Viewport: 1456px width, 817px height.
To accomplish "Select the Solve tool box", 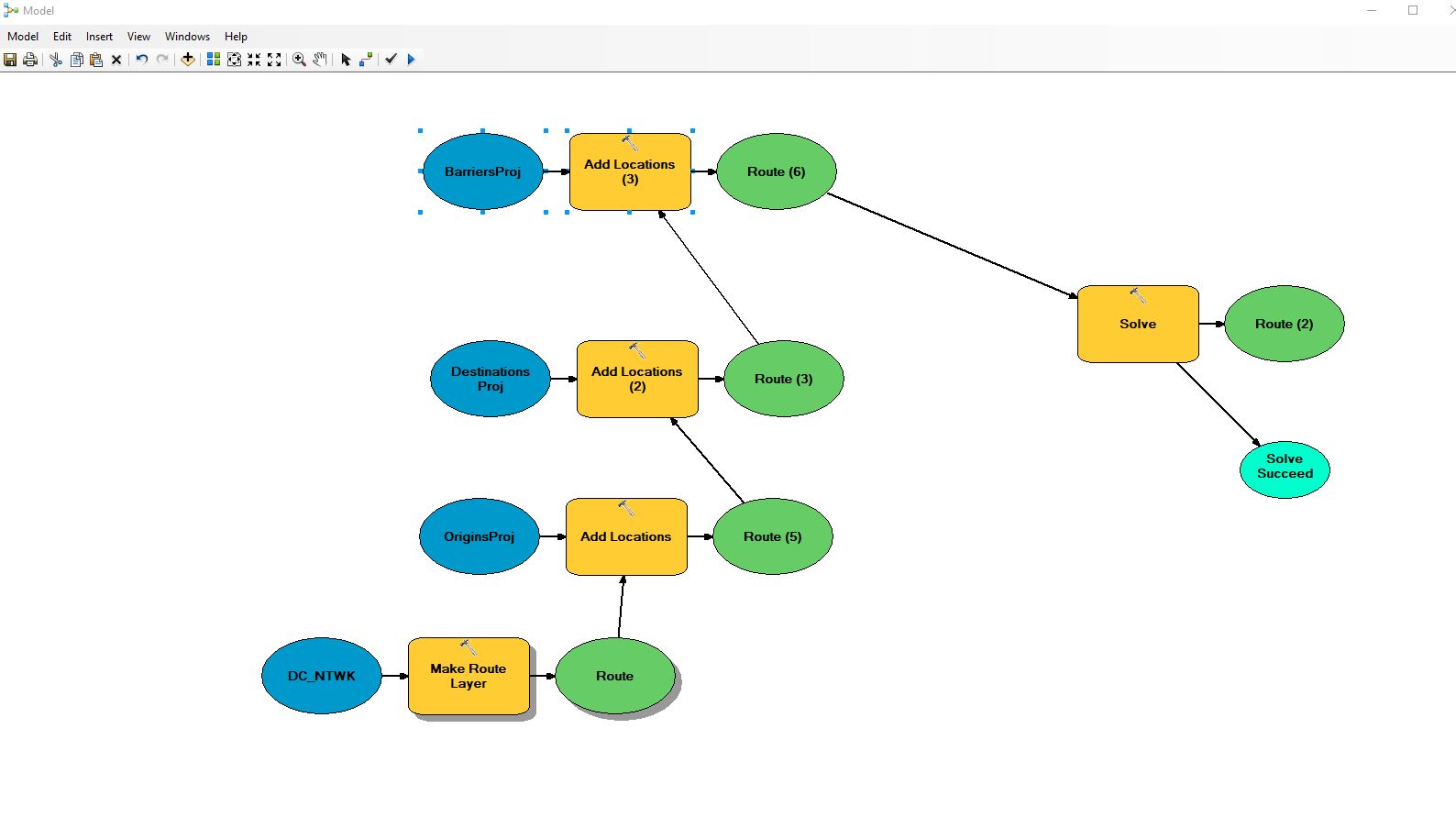I will point(1138,324).
